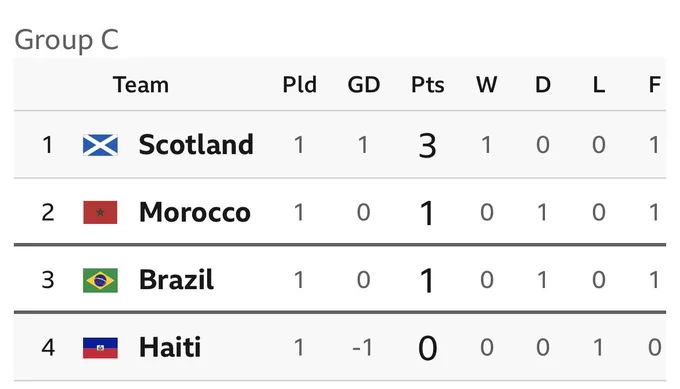Viewport: 680px width, 389px height.
Task: Open the Morocco team link
Action: pos(195,212)
